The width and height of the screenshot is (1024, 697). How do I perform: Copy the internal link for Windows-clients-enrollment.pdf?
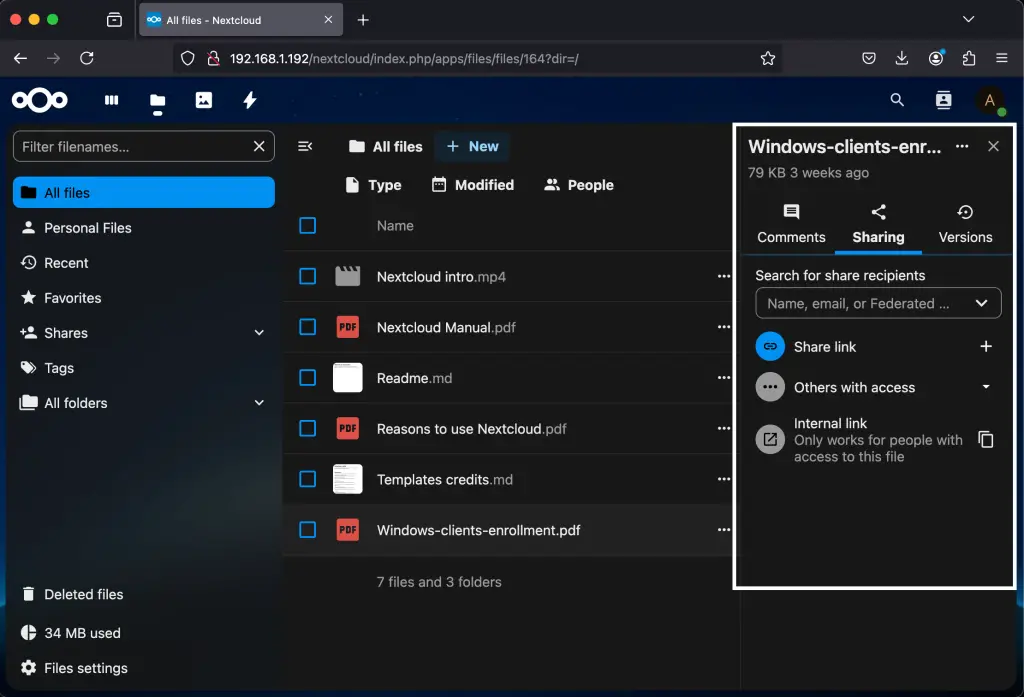pyautogui.click(x=986, y=439)
